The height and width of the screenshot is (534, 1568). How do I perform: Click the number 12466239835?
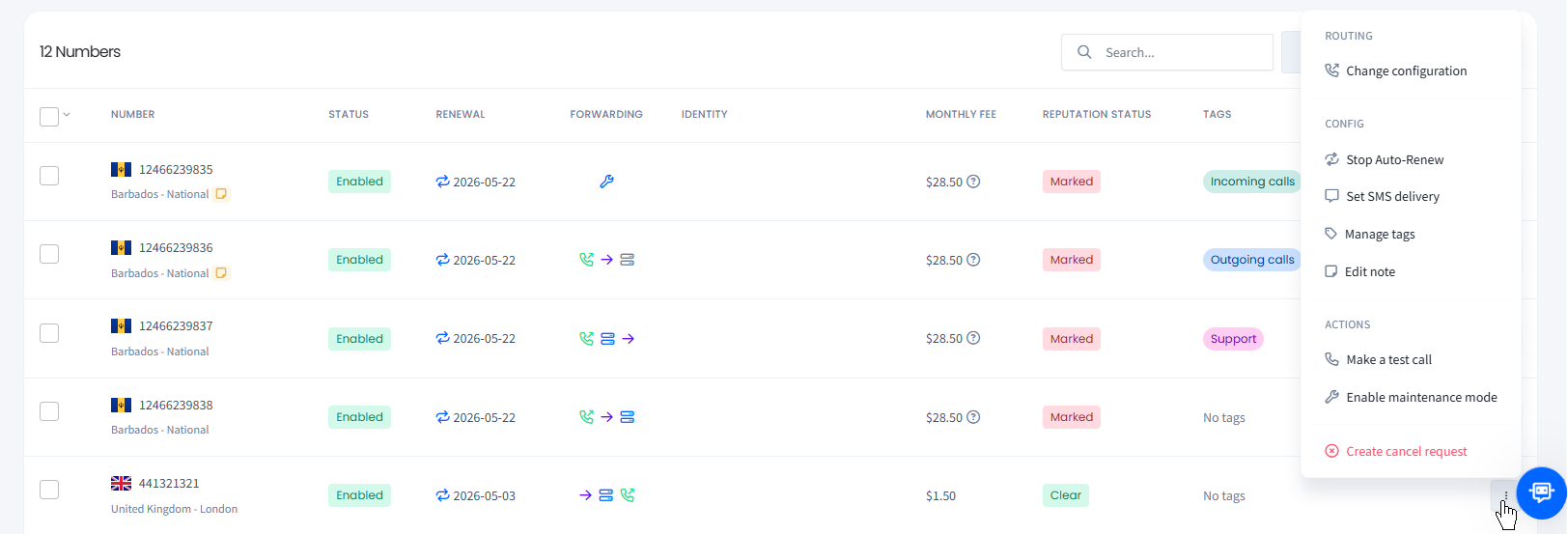(176, 170)
